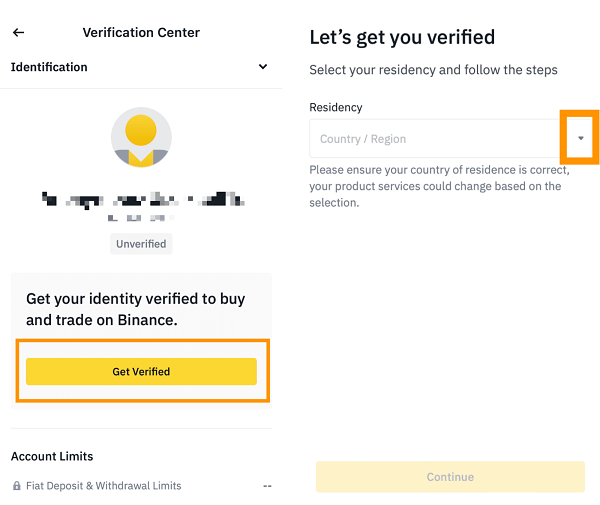Screen dimensions: 600x505
Task: Expand the Identification chevron
Action: (x=263, y=67)
